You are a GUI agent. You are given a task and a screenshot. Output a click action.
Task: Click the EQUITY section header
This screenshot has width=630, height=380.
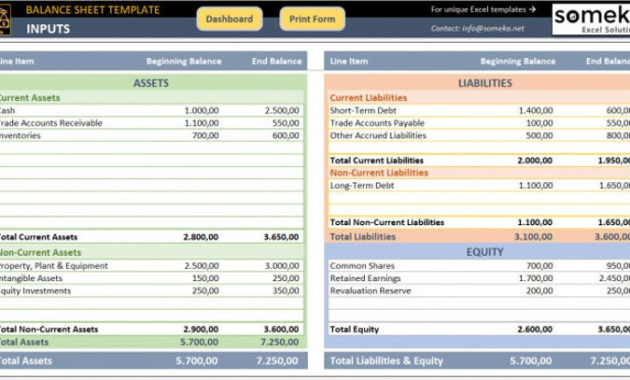(485, 252)
